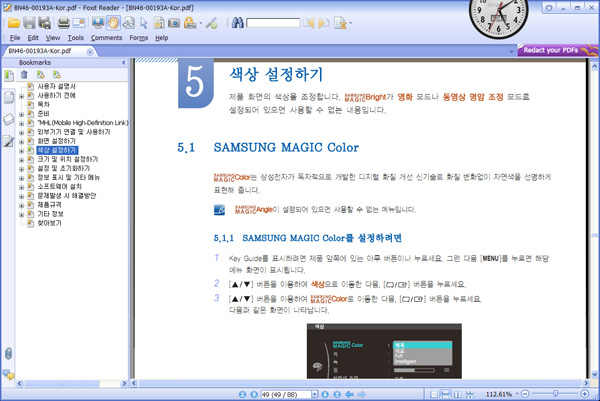
Task: Click the zoom slider handle
Action: [555, 393]
